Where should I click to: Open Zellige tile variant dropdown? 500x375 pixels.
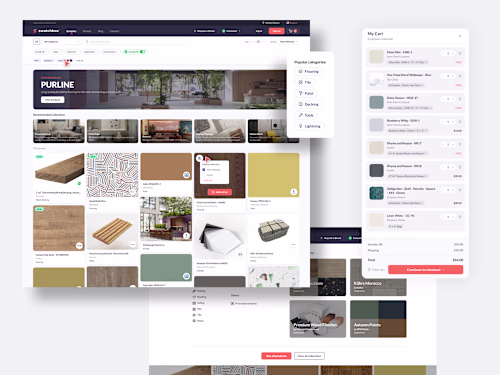click(x=406, y=203)
